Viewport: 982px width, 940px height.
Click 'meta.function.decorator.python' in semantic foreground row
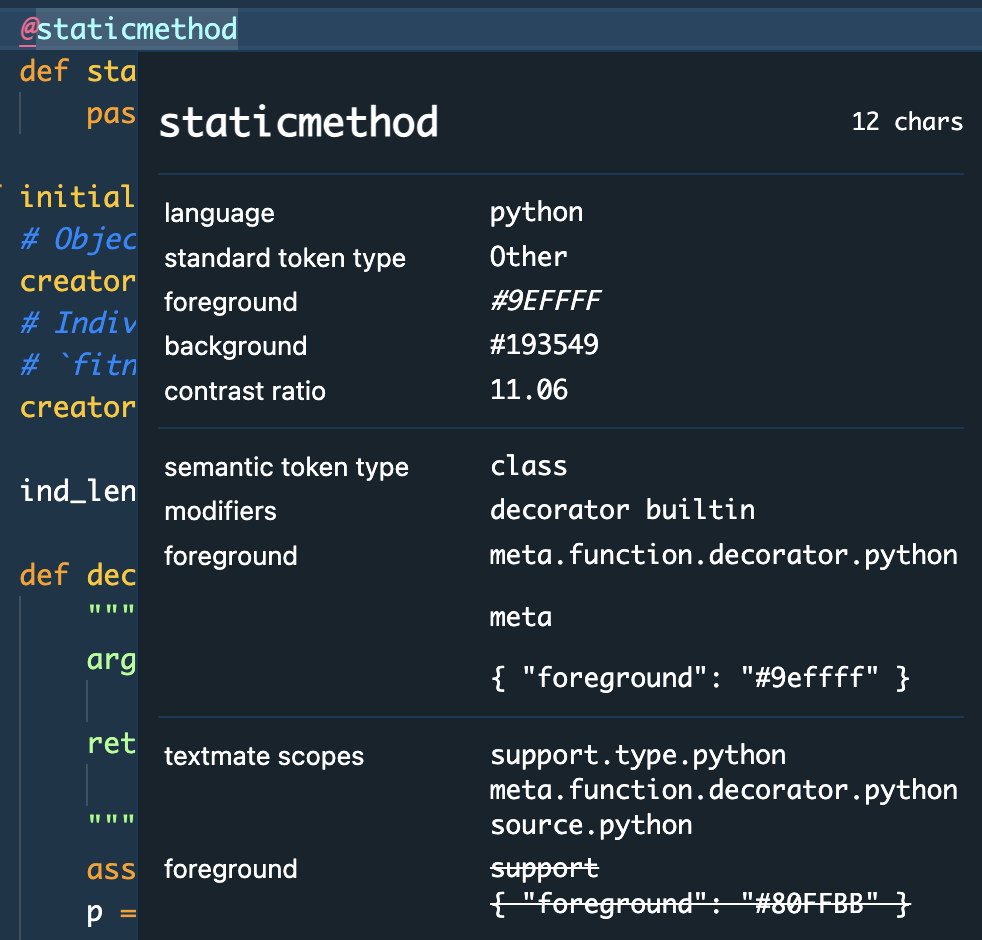coord(723,555)
